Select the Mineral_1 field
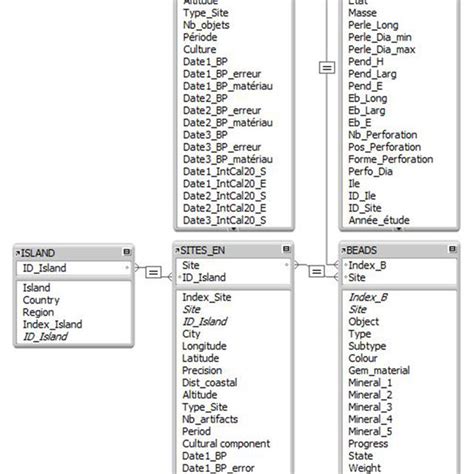 (x=370, y=383)
